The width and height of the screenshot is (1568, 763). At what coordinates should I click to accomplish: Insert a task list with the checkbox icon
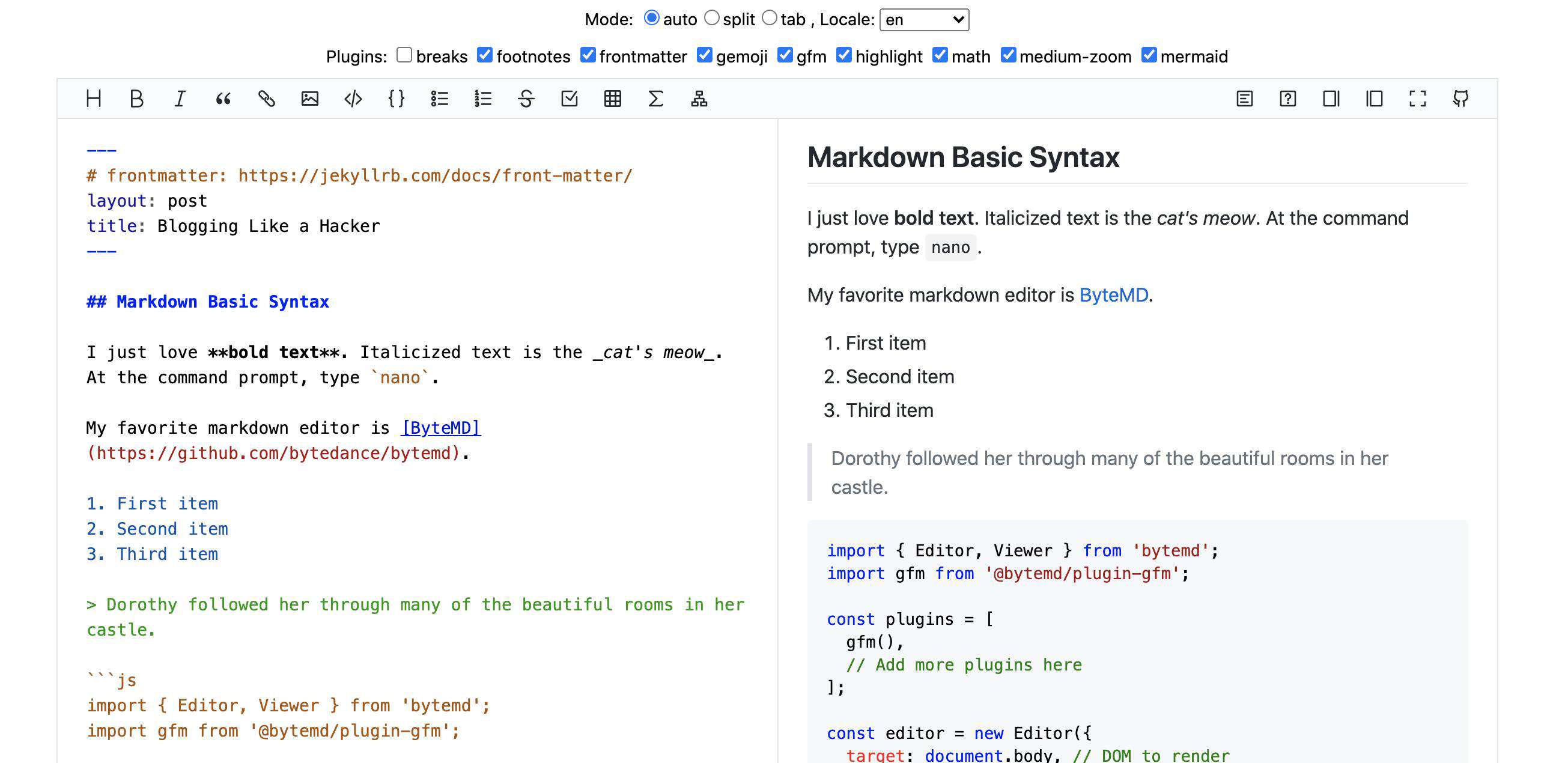[x=570, y=99]
